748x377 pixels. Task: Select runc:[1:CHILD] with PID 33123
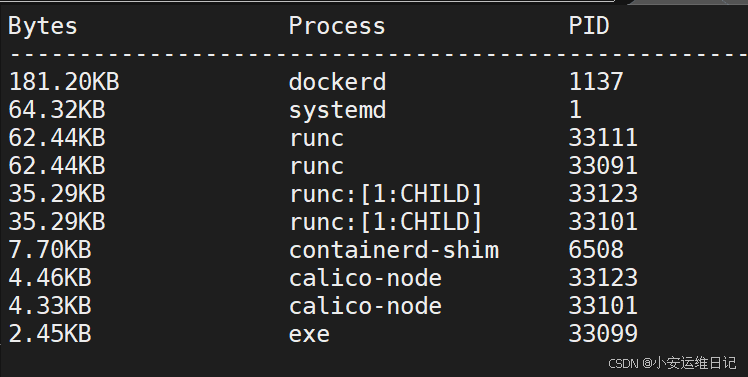[x=386, y=194]
